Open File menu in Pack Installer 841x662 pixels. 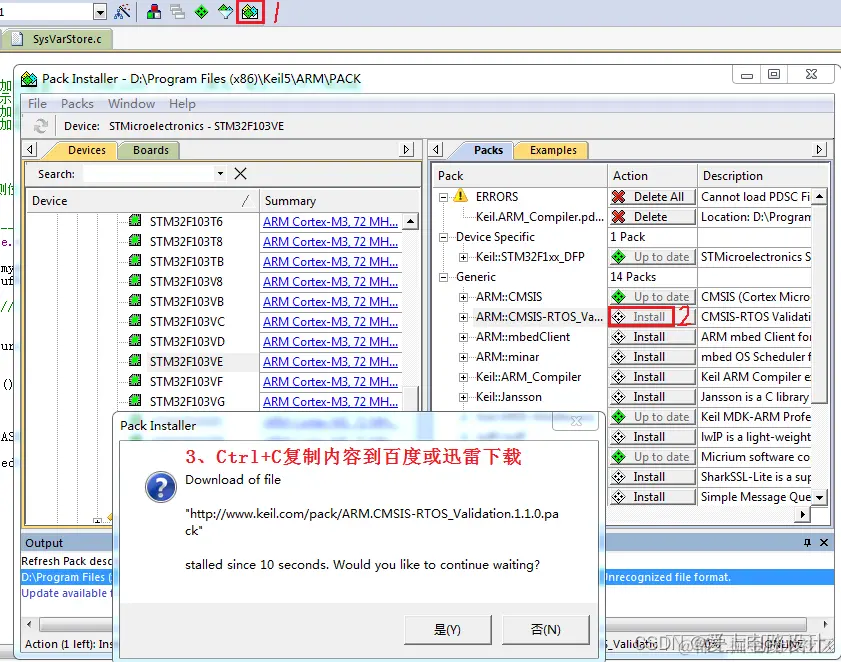click(38, 104)
